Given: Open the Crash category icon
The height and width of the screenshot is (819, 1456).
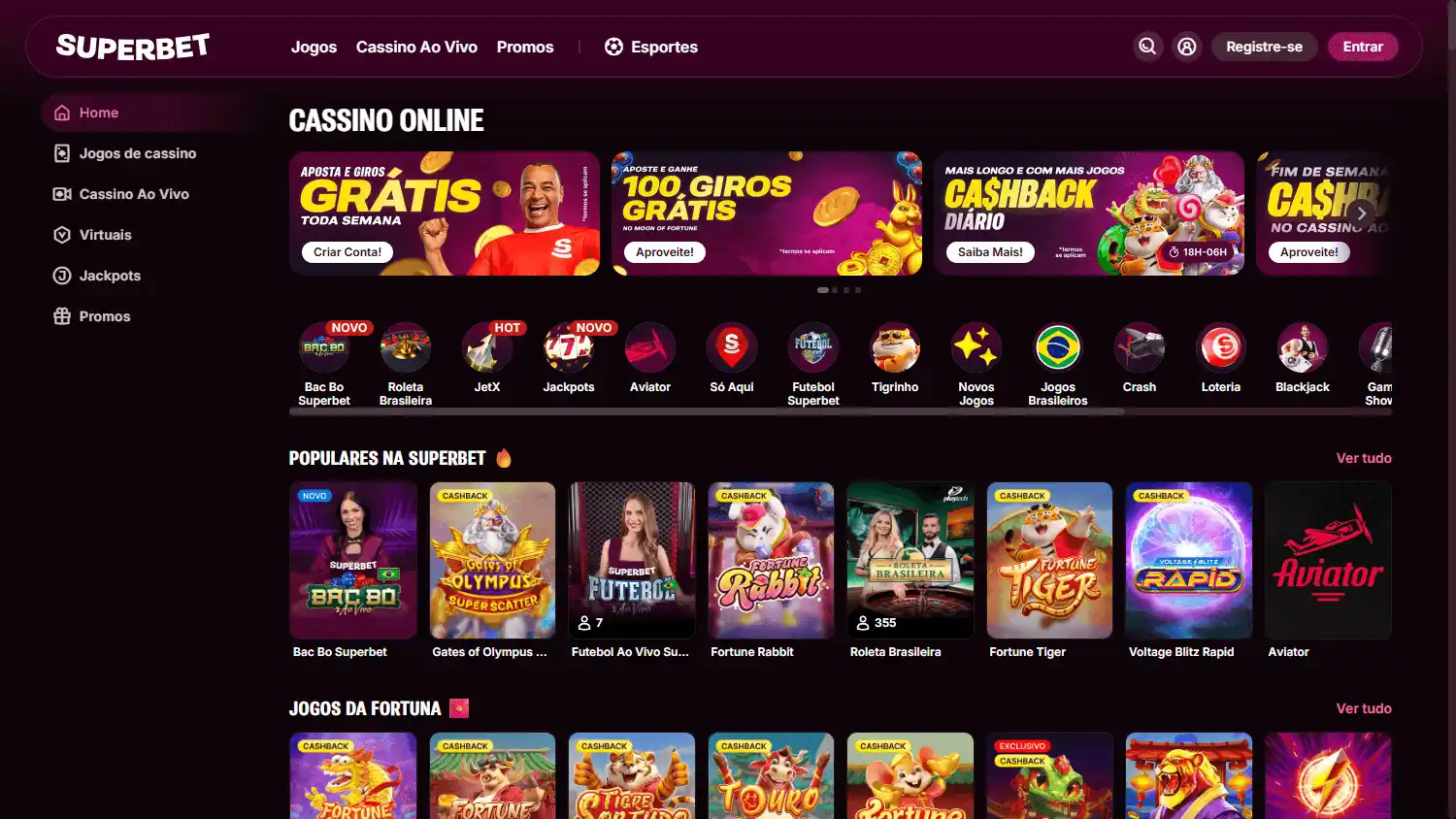Looking at the screenshot, I should coord(1140,347).
